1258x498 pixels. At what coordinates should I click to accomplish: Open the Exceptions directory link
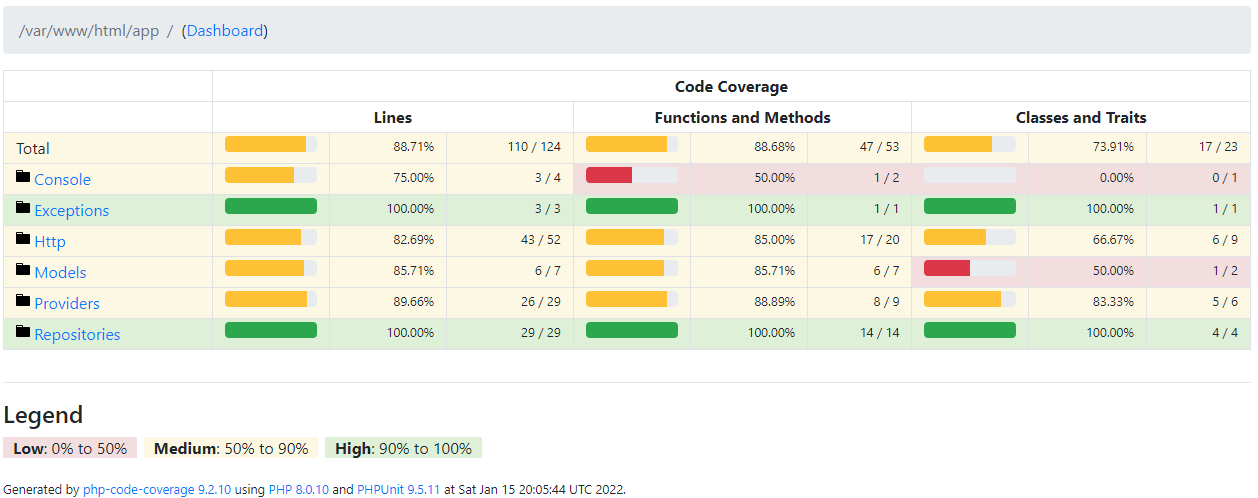coord(71,210)
